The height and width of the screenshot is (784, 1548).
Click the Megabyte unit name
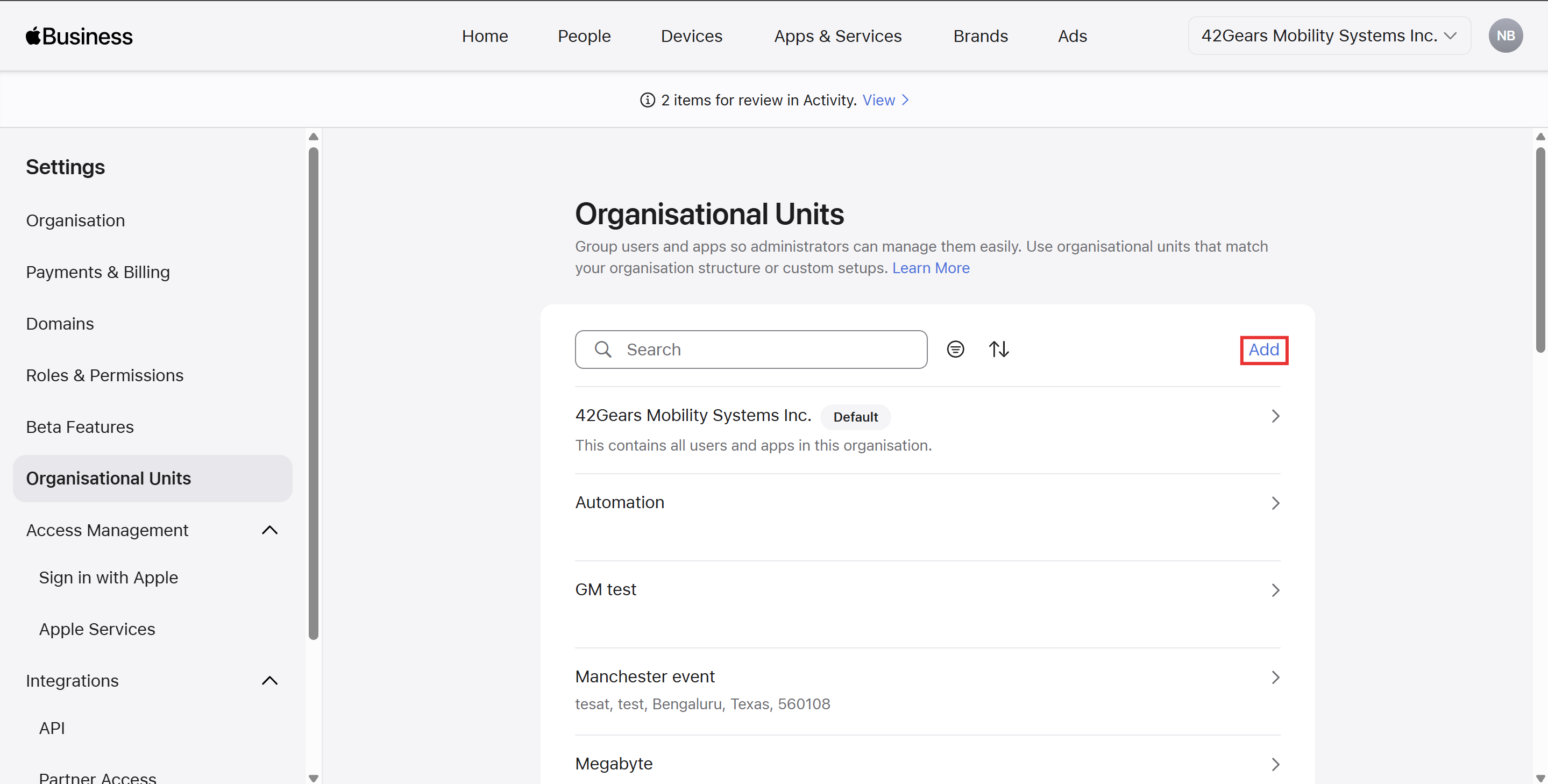tap(614, 764)
